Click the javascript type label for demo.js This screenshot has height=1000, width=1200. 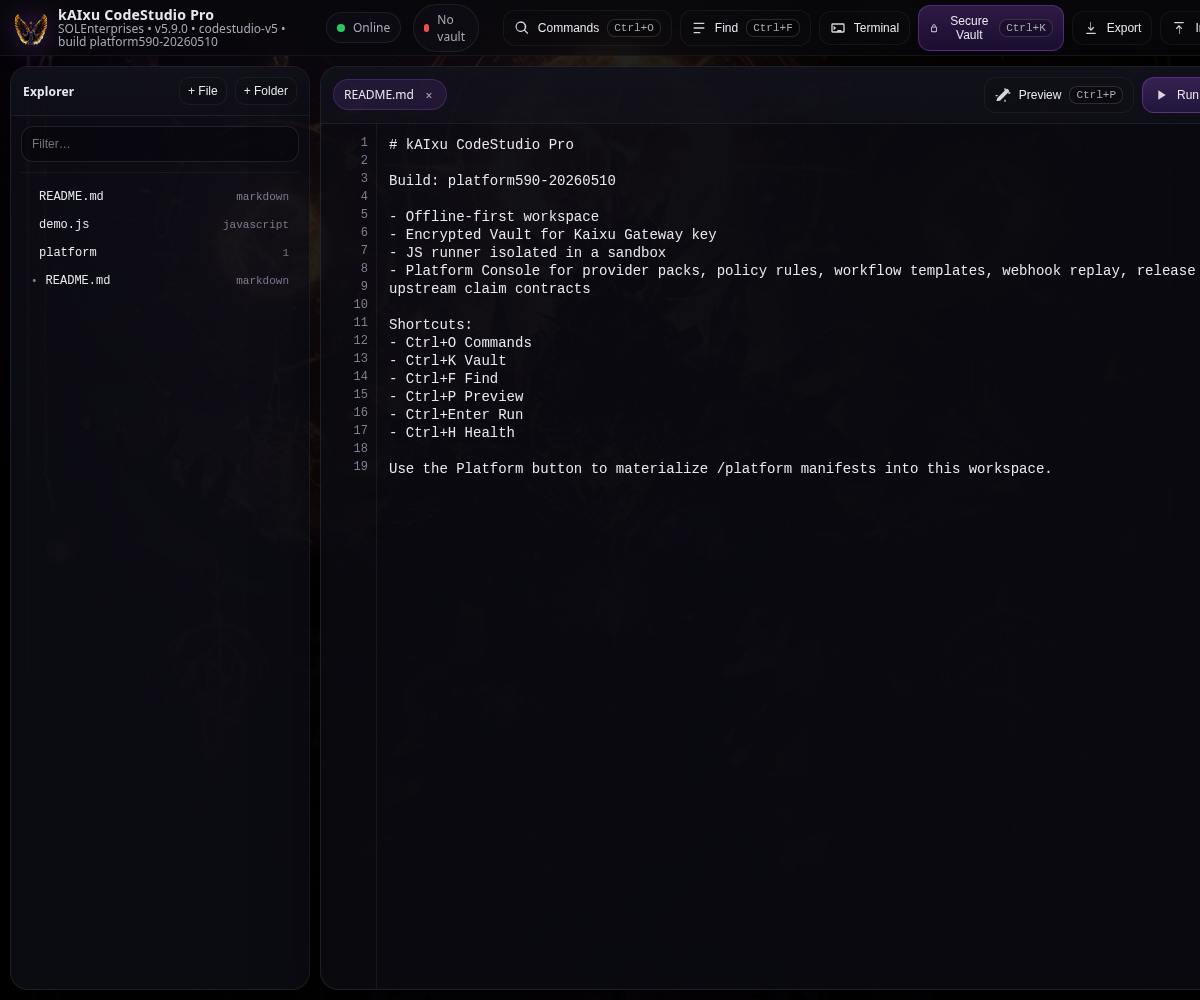[x=256, y=225]
